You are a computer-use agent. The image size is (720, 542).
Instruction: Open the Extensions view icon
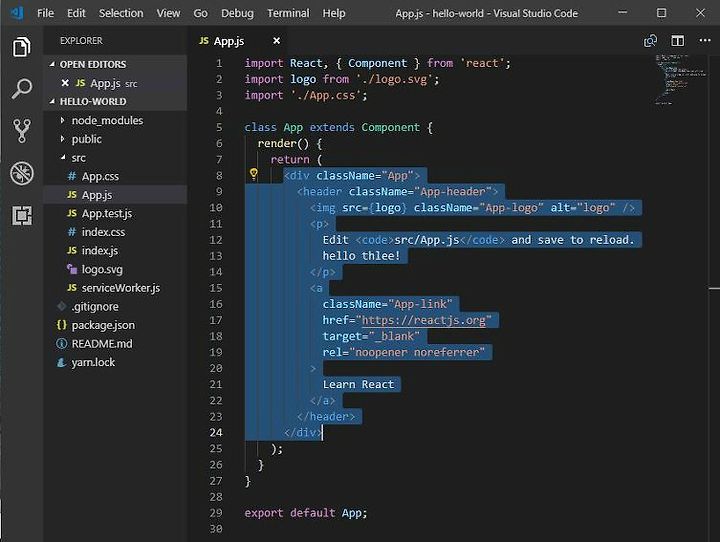click(x=22, y=215)
